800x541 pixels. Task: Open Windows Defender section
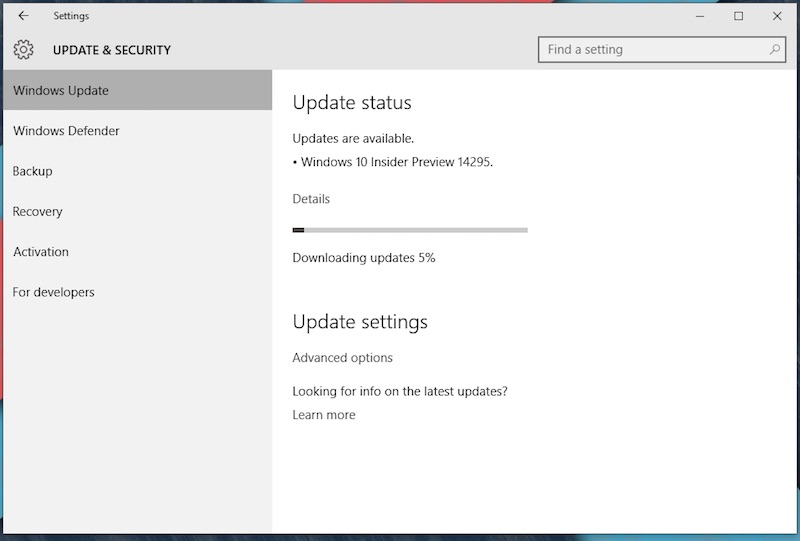click(138, 131)
